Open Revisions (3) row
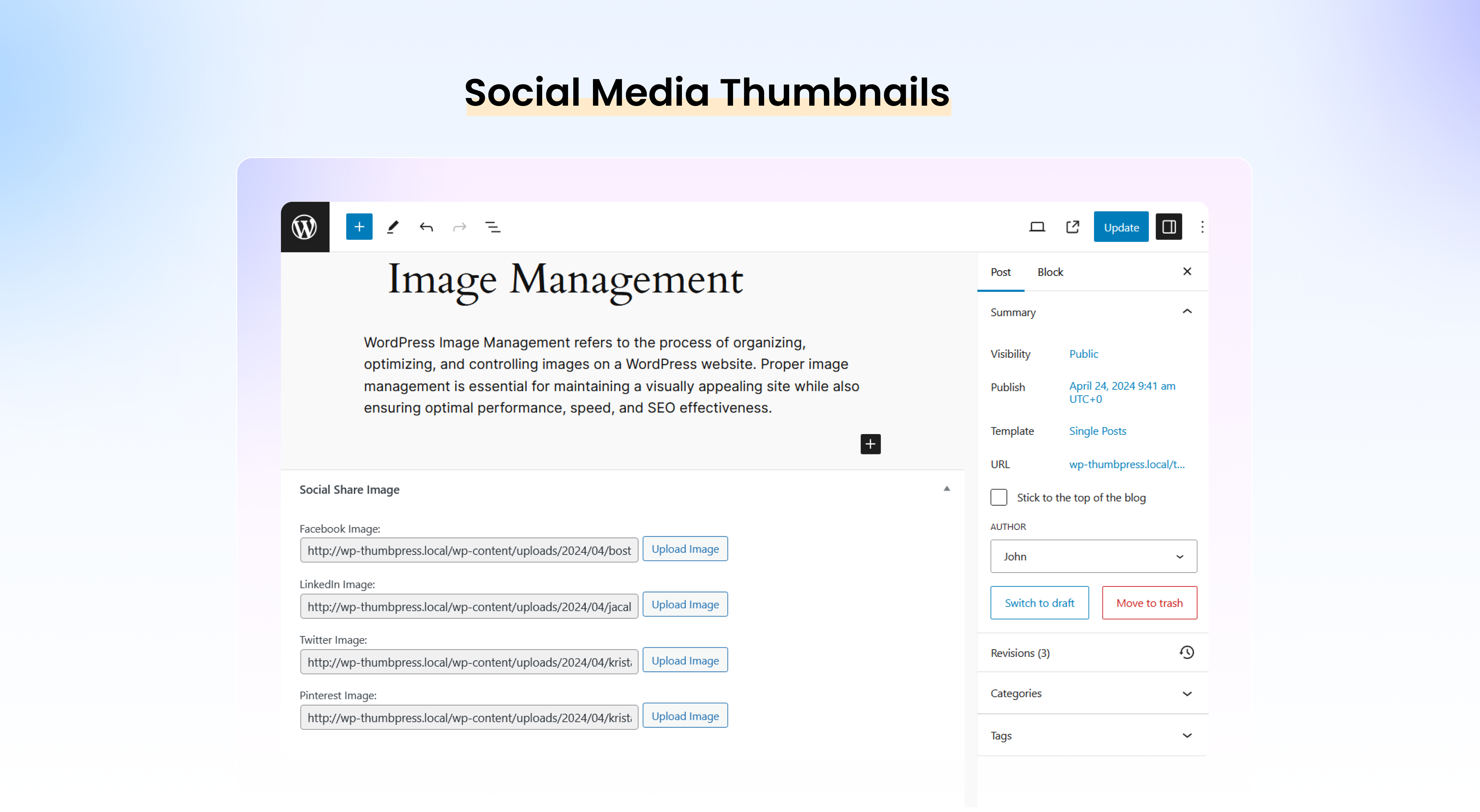Viewport: 1480px width, 812px height. [1092, 653]
